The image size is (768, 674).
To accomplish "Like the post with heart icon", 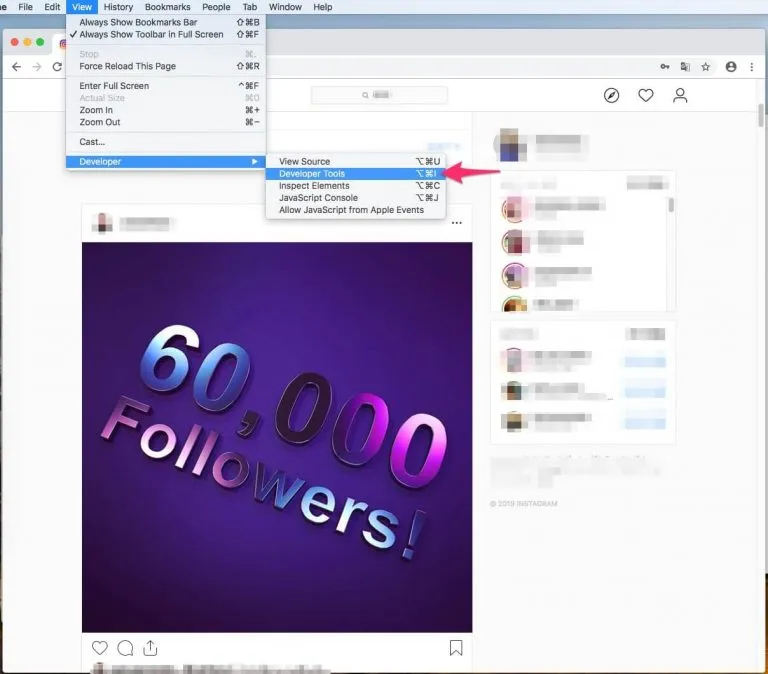I will tap(100, 648).
